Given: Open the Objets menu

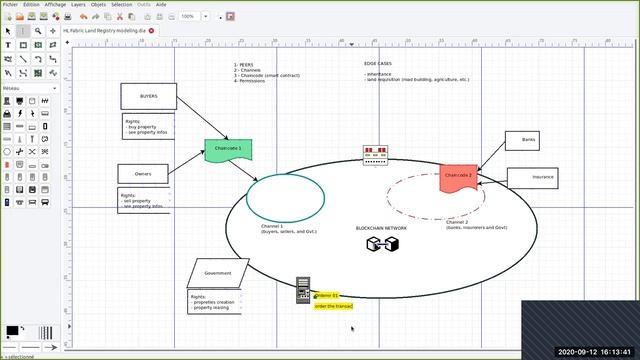Looking at the screenshot, I should coord(98,4).
